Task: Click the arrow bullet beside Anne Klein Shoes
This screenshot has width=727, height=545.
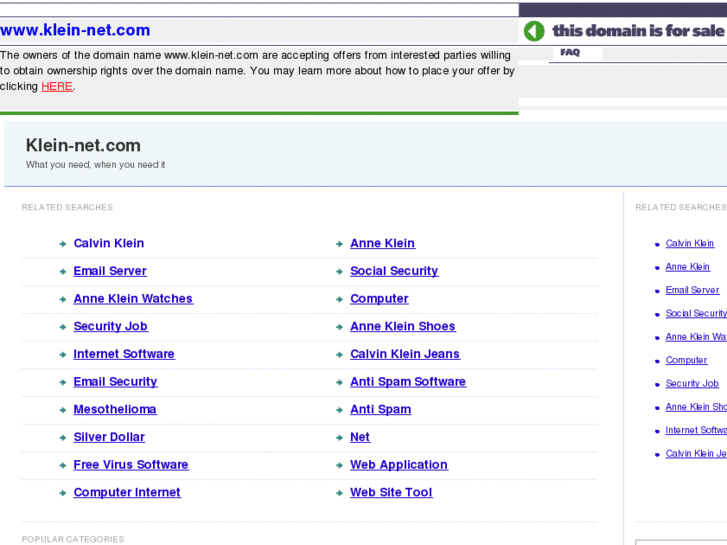Action: (339, 327)
